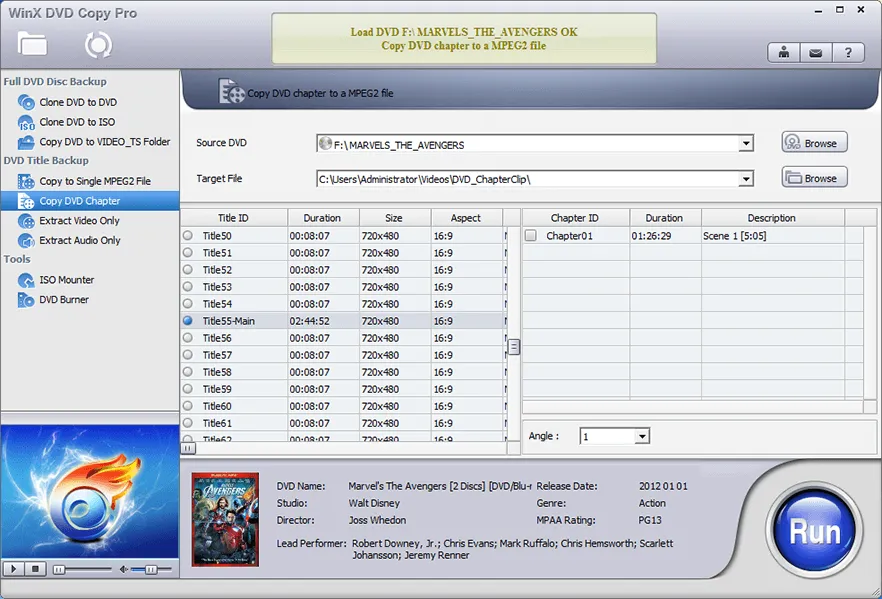Click the Clone DVD to DVD icon
The image size is (882, 599).
click(26, 102)
